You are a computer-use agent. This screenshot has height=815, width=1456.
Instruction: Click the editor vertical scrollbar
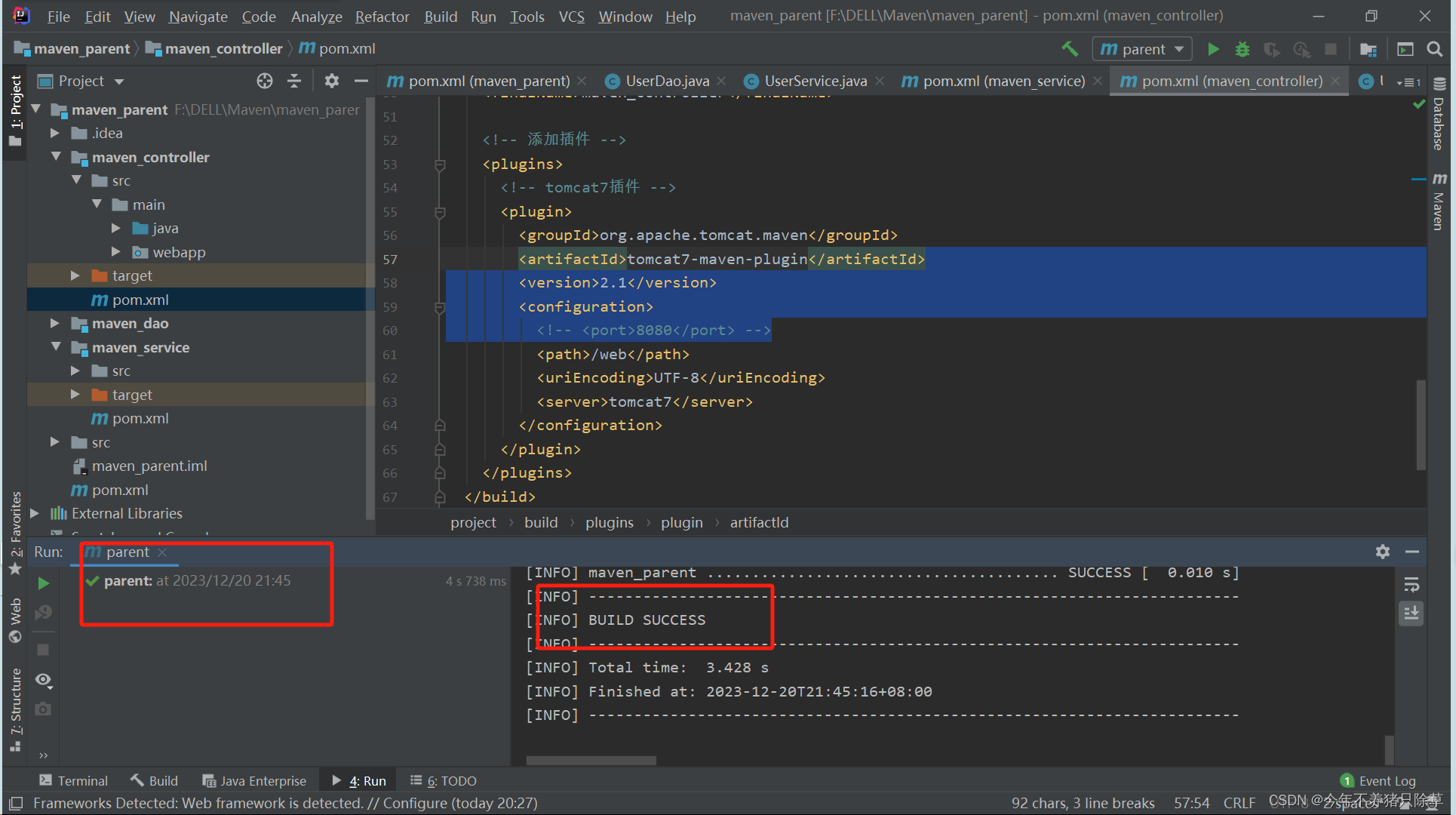click(x=1421, y=424)
